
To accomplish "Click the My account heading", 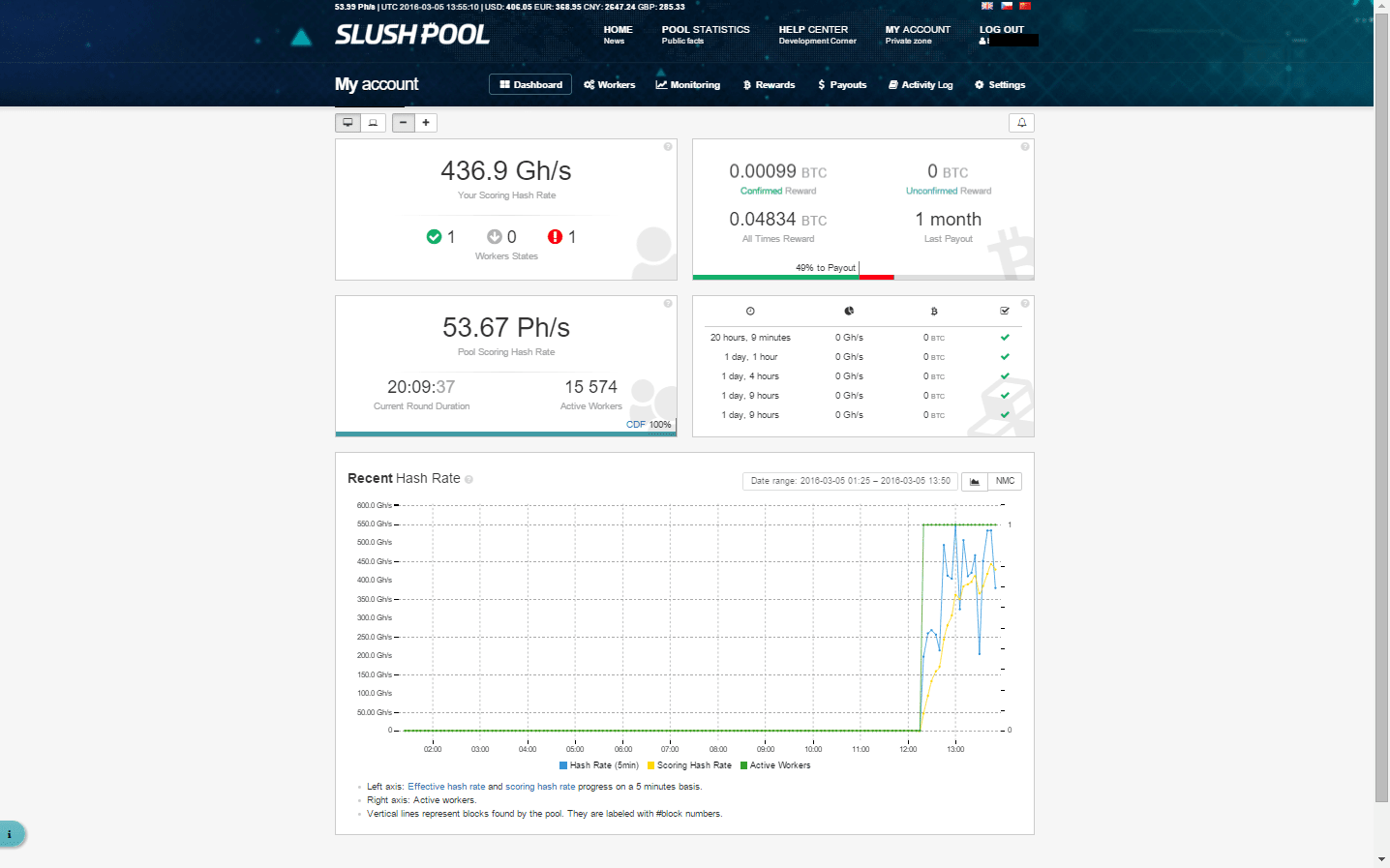I will 377,84.
